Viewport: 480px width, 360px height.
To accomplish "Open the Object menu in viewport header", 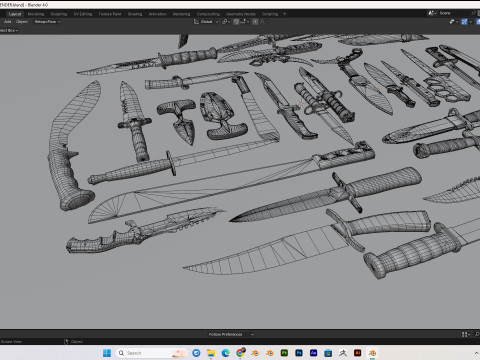I will pyautogui.click(x=22, y=22).
